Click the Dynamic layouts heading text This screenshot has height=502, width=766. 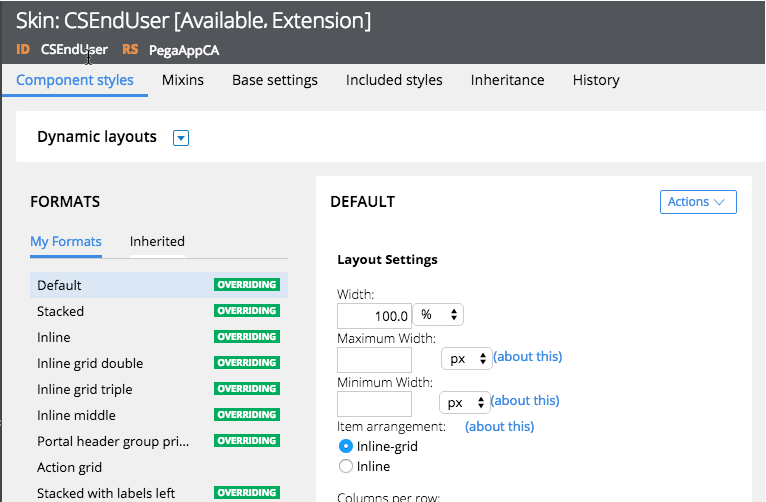[97, 137]
